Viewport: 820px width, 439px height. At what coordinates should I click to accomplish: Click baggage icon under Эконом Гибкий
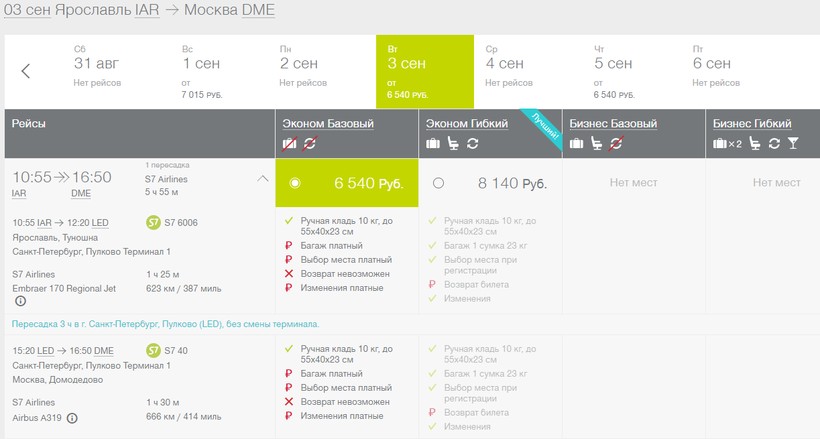(433, 143)
